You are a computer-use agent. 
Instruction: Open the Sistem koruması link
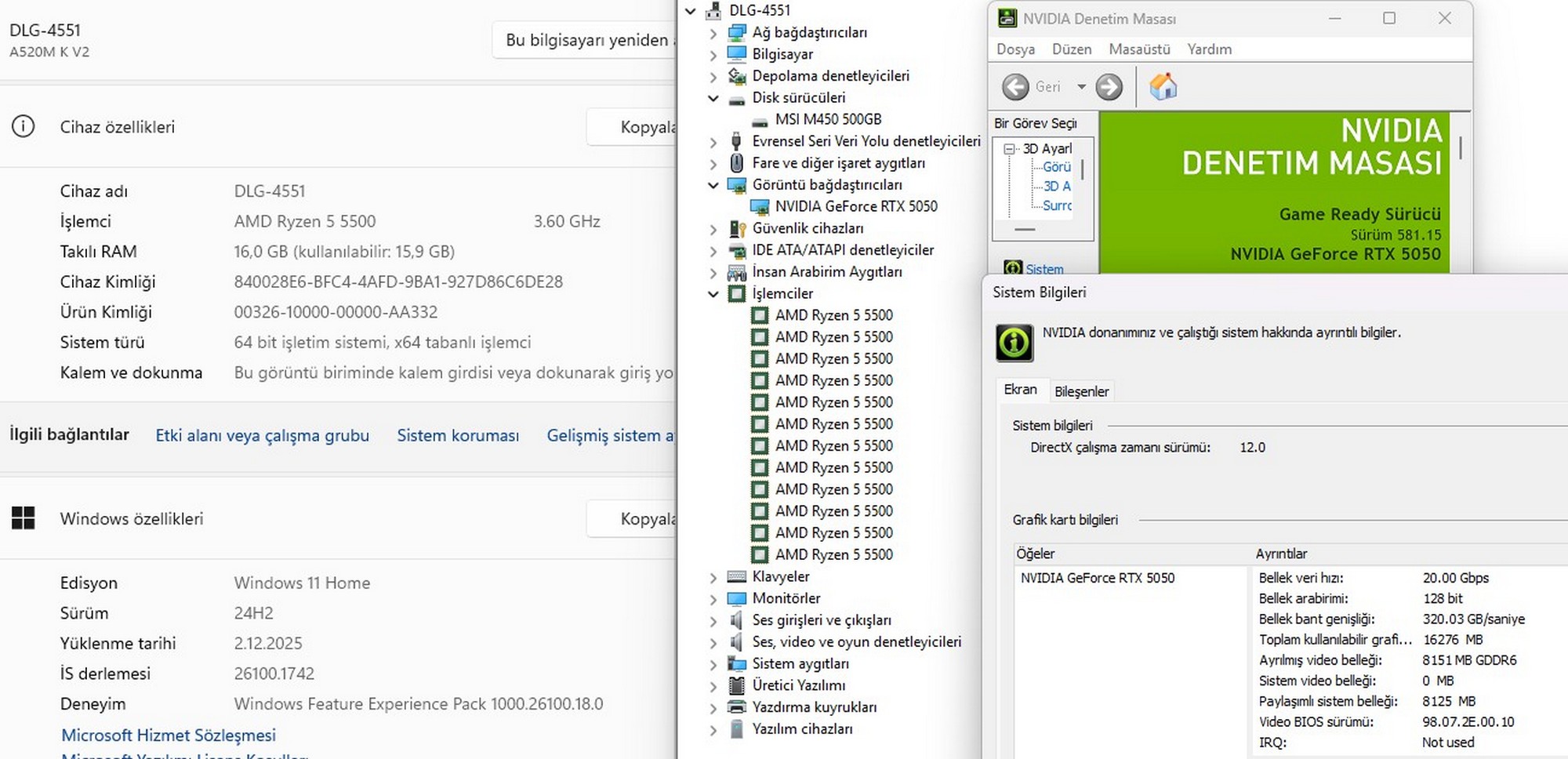pyautogui.click(x=458, y=435)
